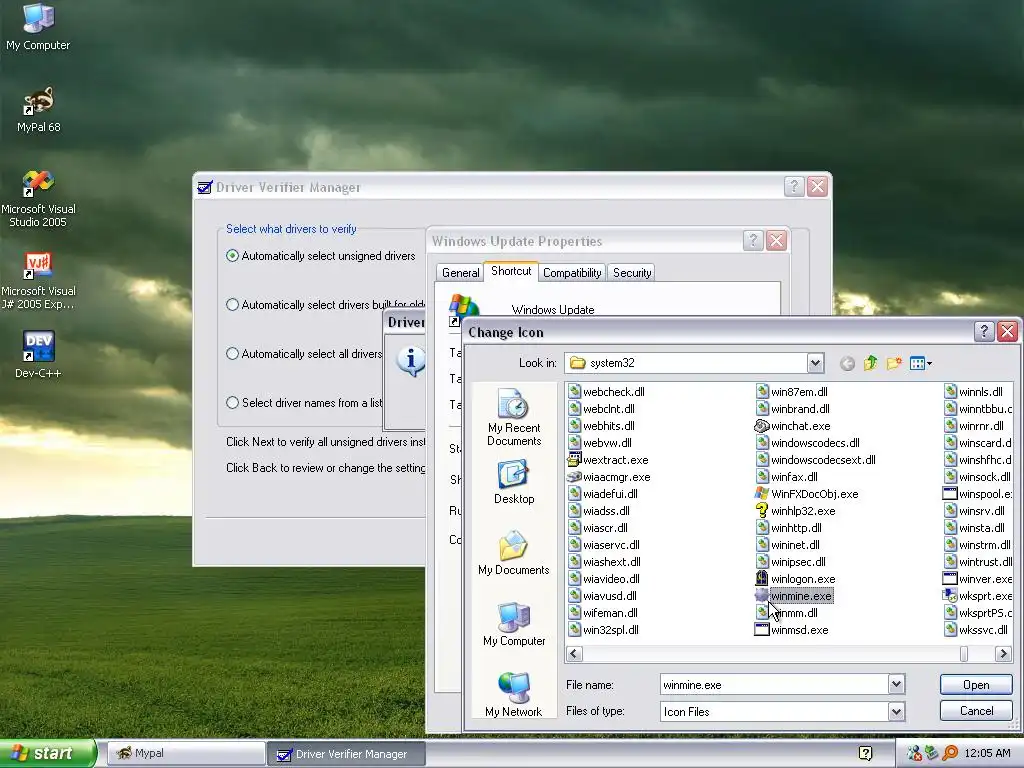Click file list scroll right arrow
1024x768 pixels.
pos(1003,653)
